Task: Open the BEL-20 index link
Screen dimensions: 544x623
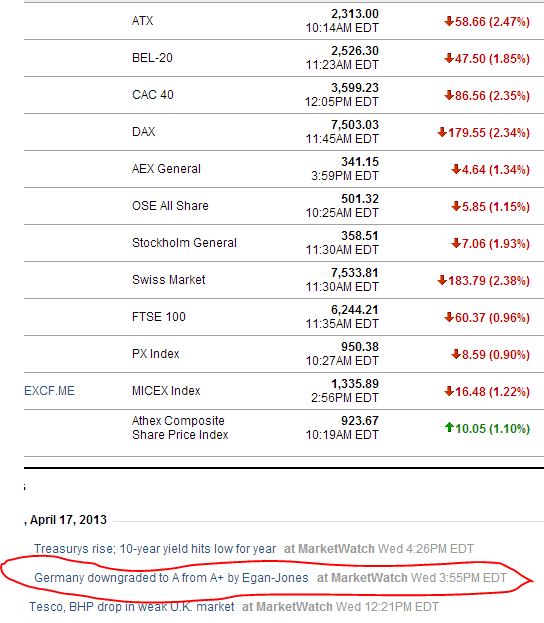Action: click(x=152, y=58)
